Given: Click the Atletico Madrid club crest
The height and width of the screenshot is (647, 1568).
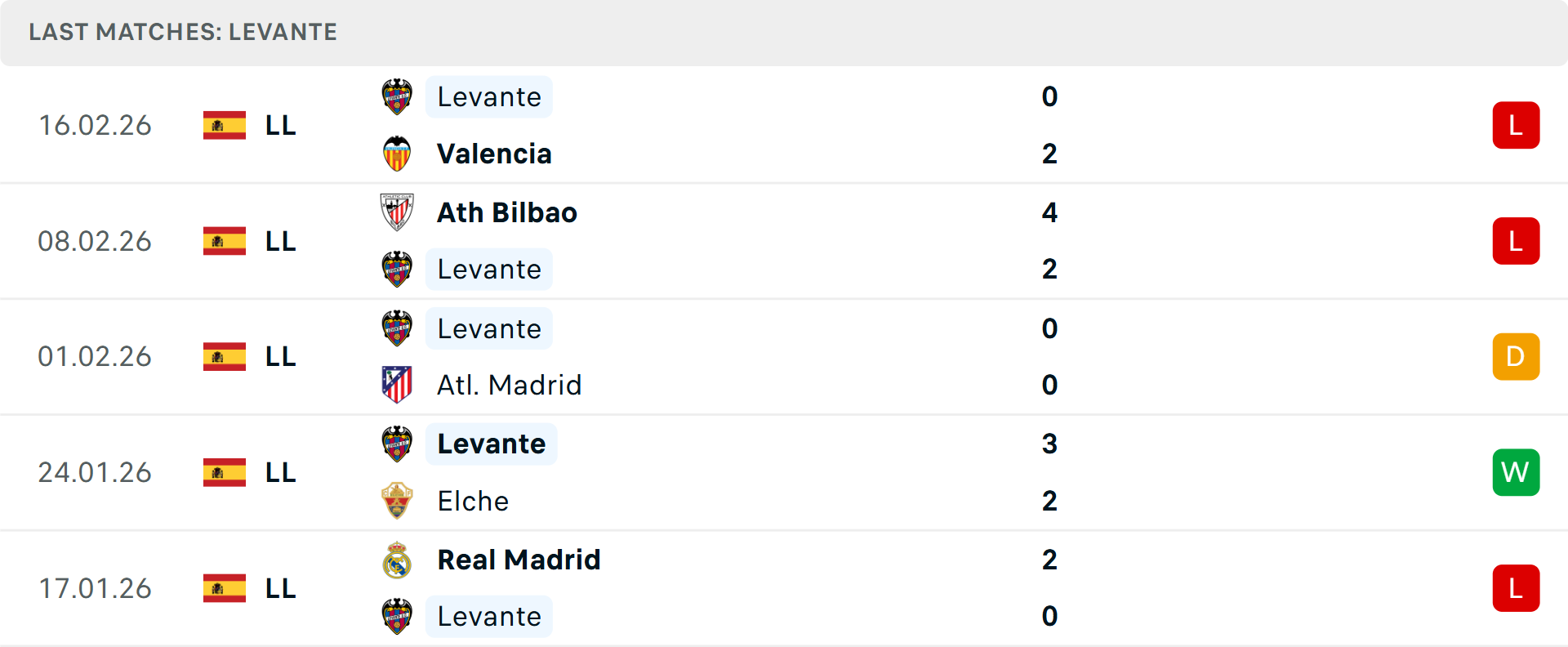Looking at the screenshot, I should [397, 385].
